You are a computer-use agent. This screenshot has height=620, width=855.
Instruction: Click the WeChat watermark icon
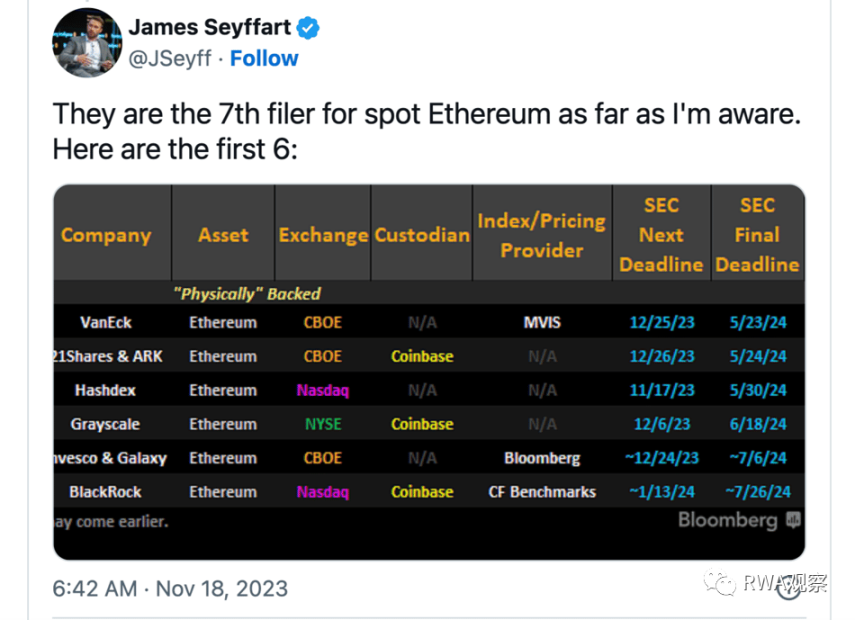717,583
